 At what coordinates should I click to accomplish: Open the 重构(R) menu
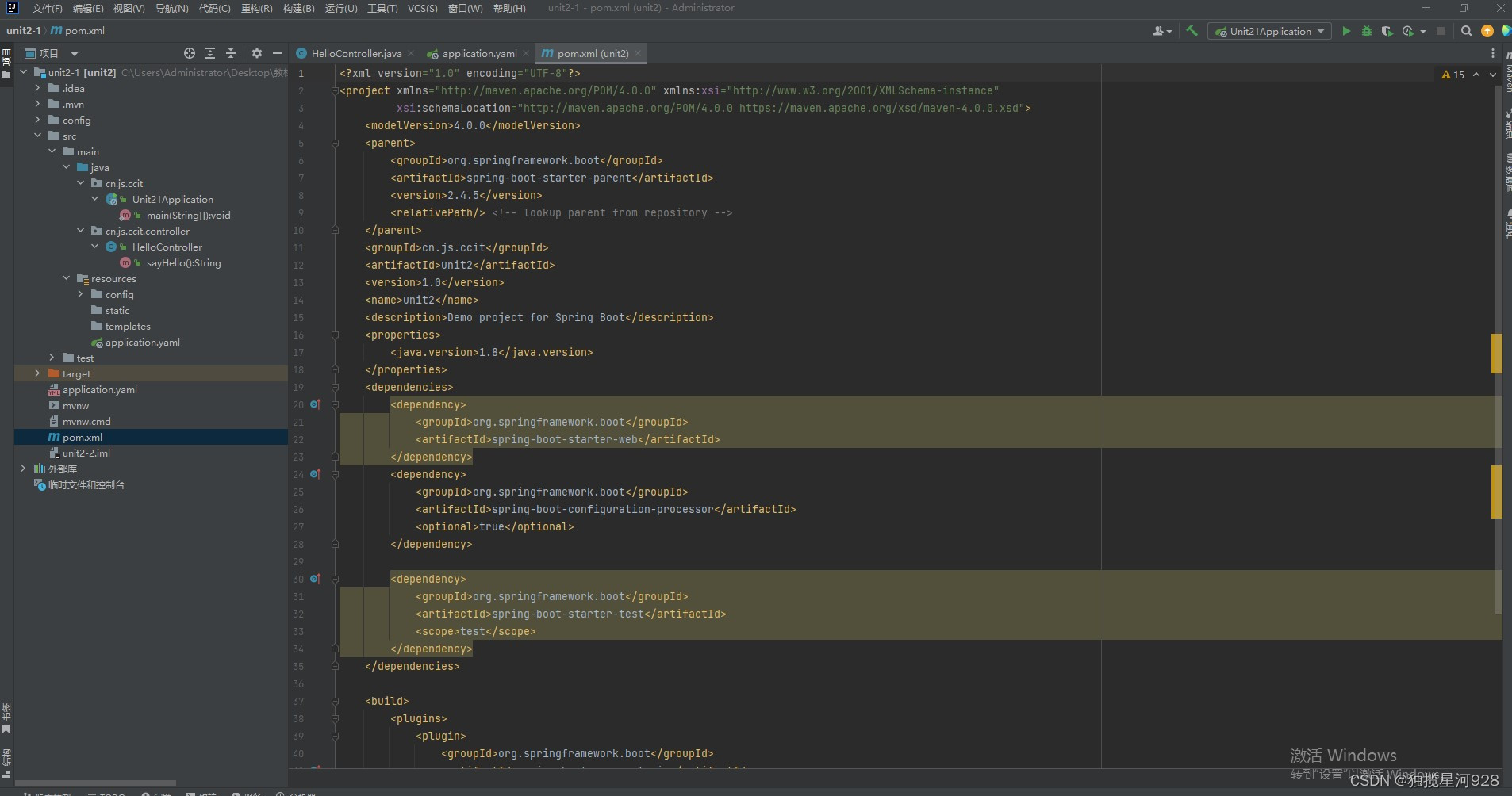[256, 8]
